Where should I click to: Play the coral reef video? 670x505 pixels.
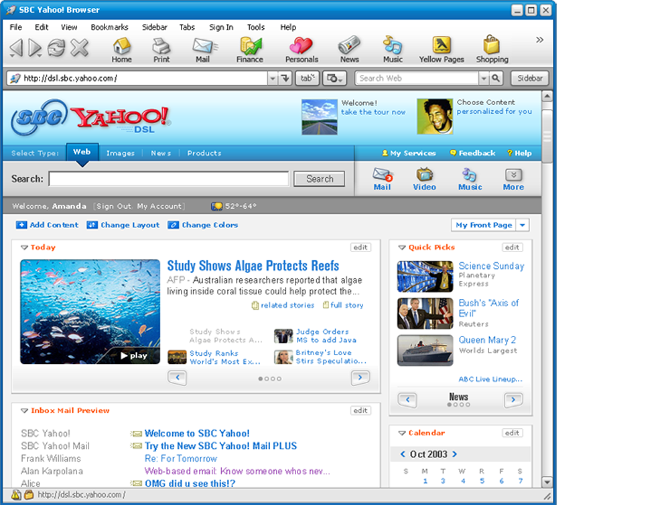click(x=134, y=355)
